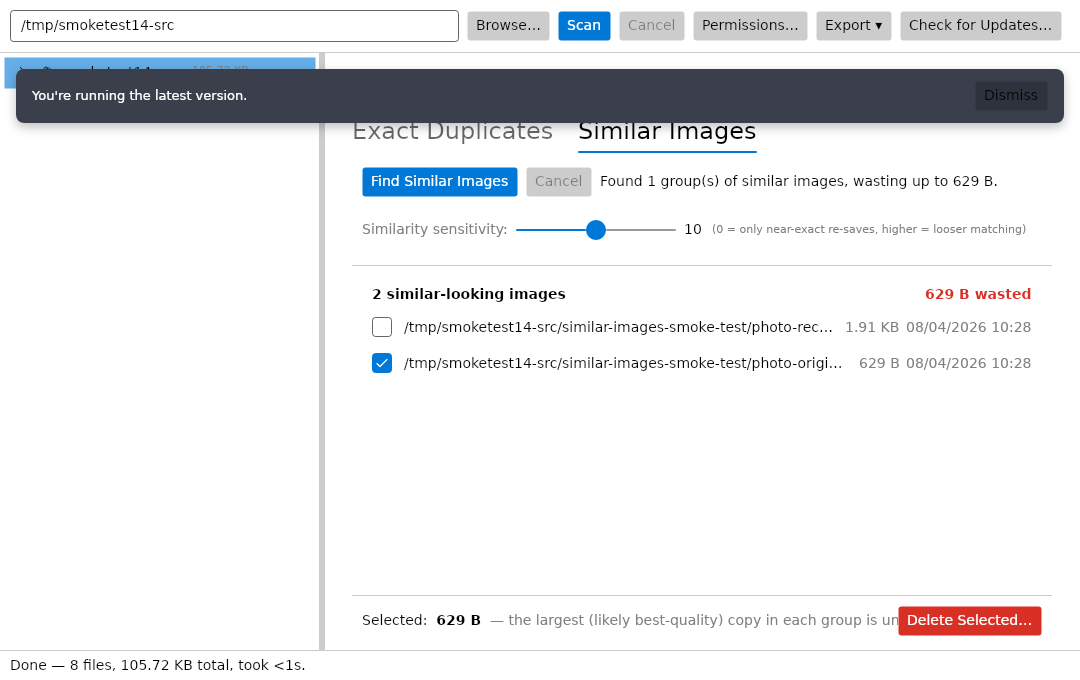The height and width of the screenshot is (680, 1080).
Task: Click the Cancel button beside Find Similar Images
Action: point(559,181)
